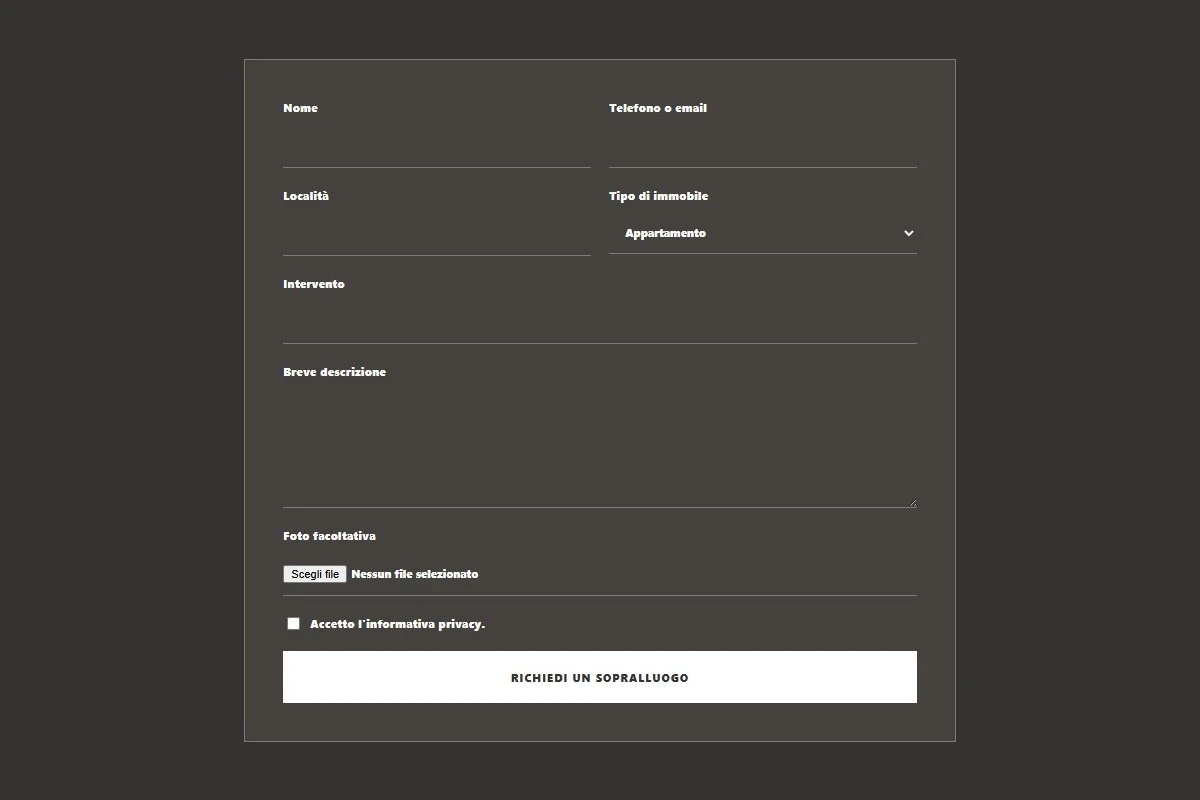This screenshot has width=1200, height=800.
Task: Click the 'Località' label
Action: click(306, 196)
